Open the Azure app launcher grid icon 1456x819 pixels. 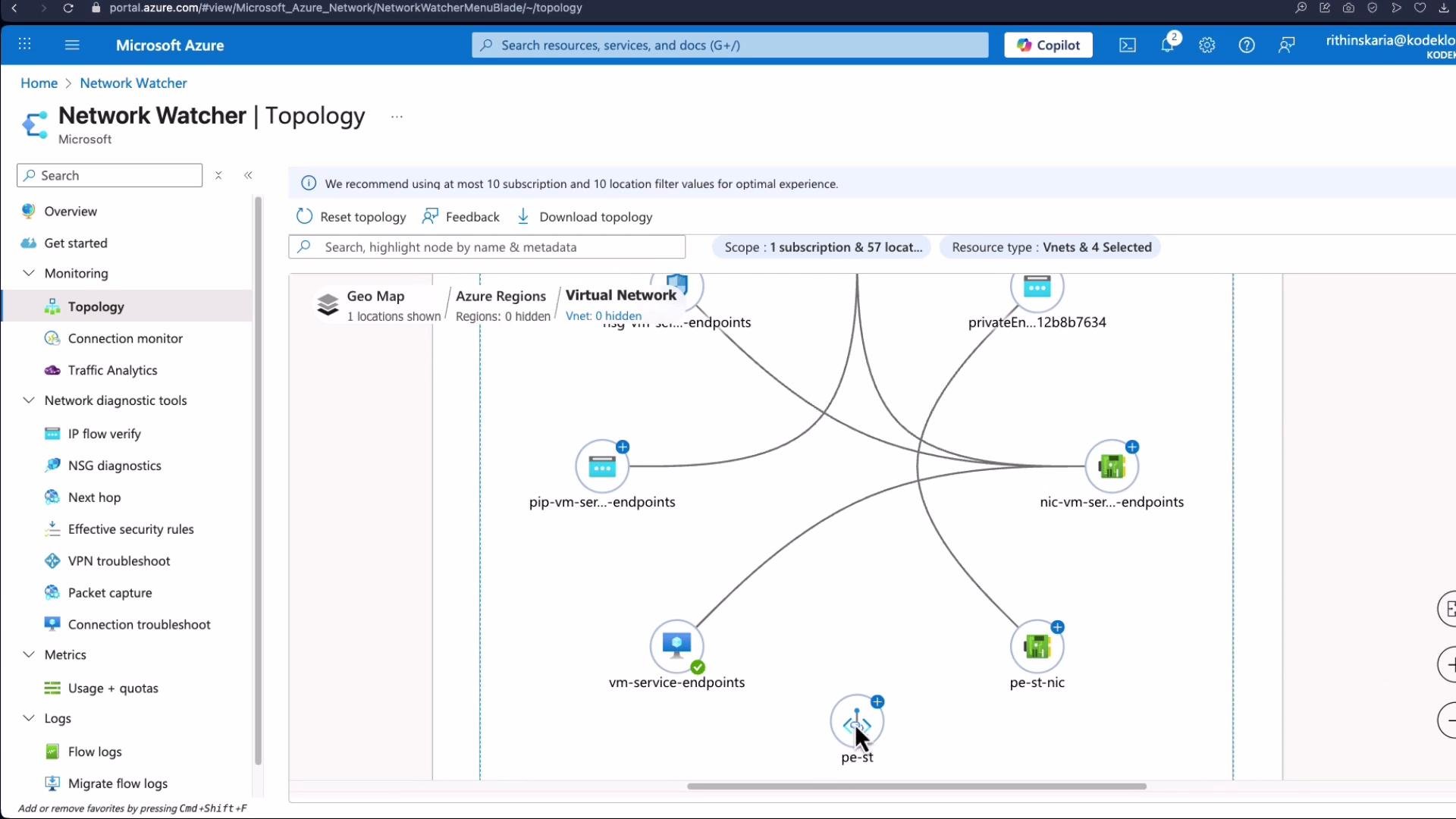(x=25, y=45)
